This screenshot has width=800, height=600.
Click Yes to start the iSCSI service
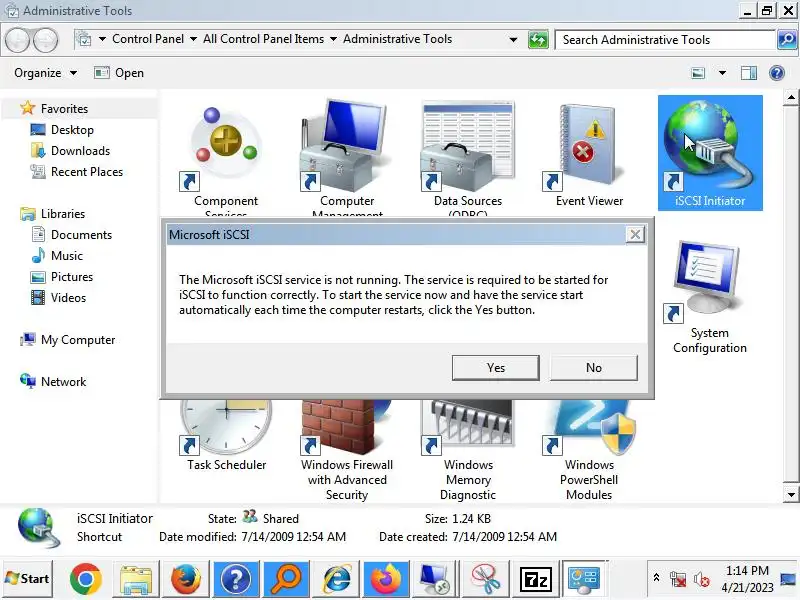[495, 368]
